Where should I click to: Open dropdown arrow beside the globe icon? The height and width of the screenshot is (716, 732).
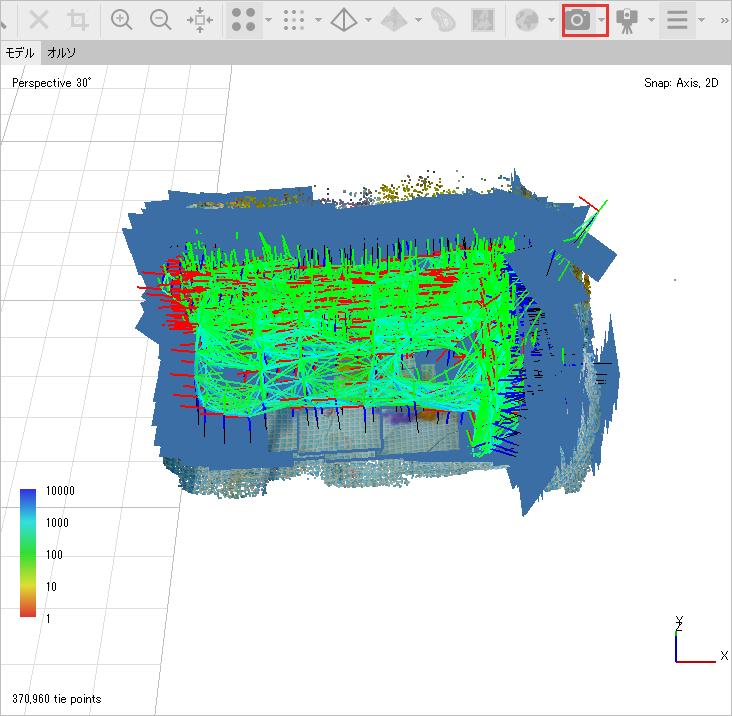tap(551, 20)
